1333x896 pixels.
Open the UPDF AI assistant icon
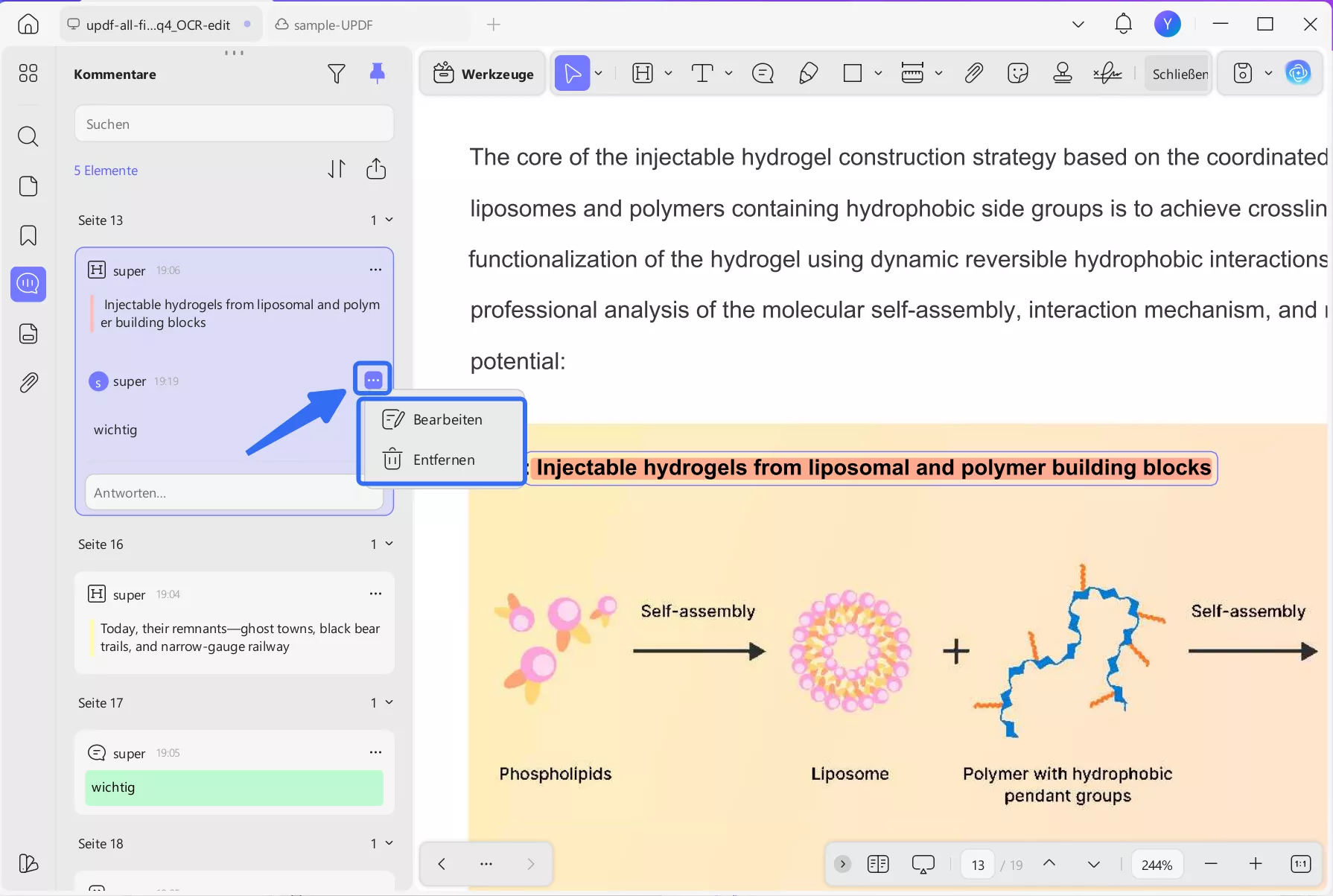(1298, 73)
